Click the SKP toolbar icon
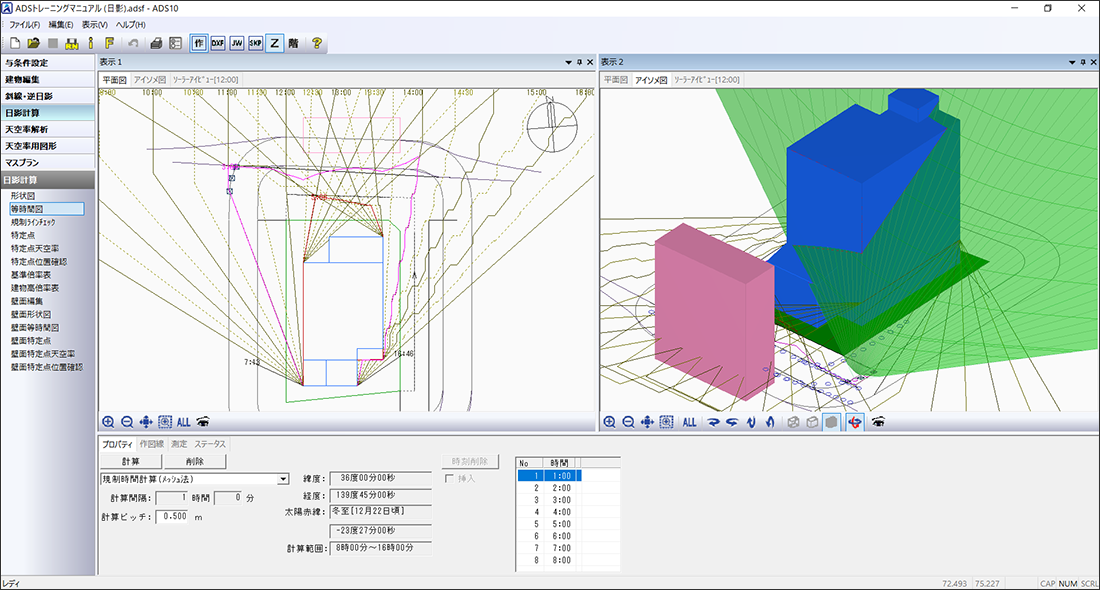This screenshot has height=590, width=1100. pyautogui.click(x=256, y=43)
